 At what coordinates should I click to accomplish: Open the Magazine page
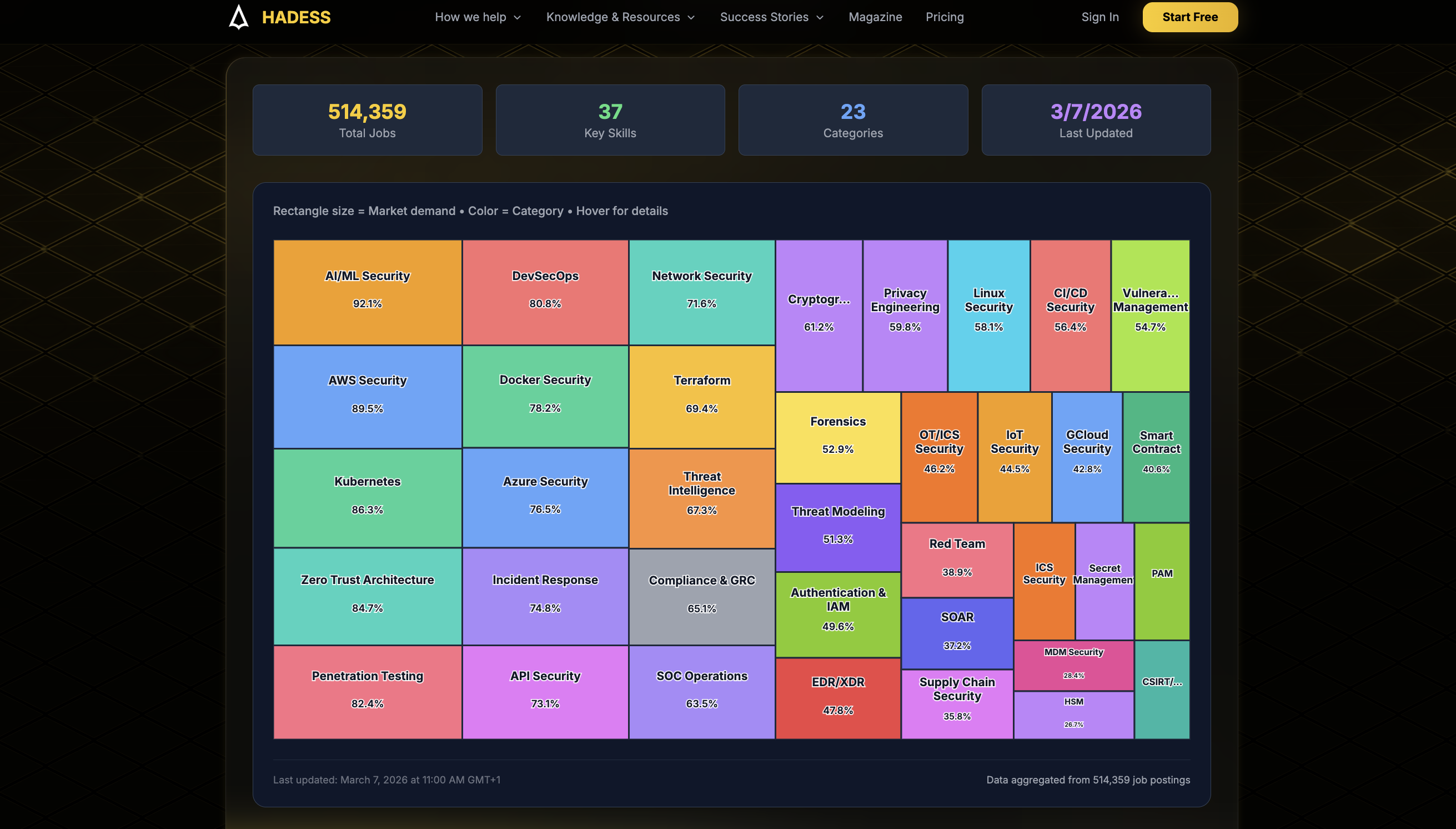(x=875, y=17)
